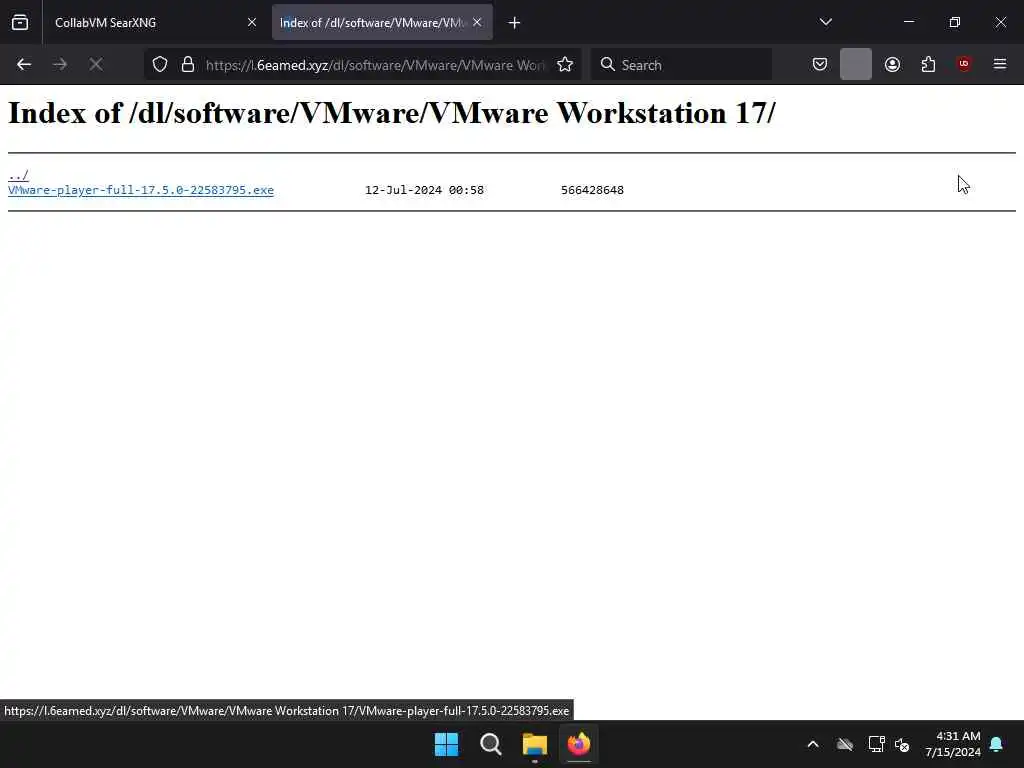Image resolution: width=1024 pixels, height=768 pixels.
Task: Select the Index of /dl/software/VMware tab
Action: pyautogui.click(x=382, y=22)
